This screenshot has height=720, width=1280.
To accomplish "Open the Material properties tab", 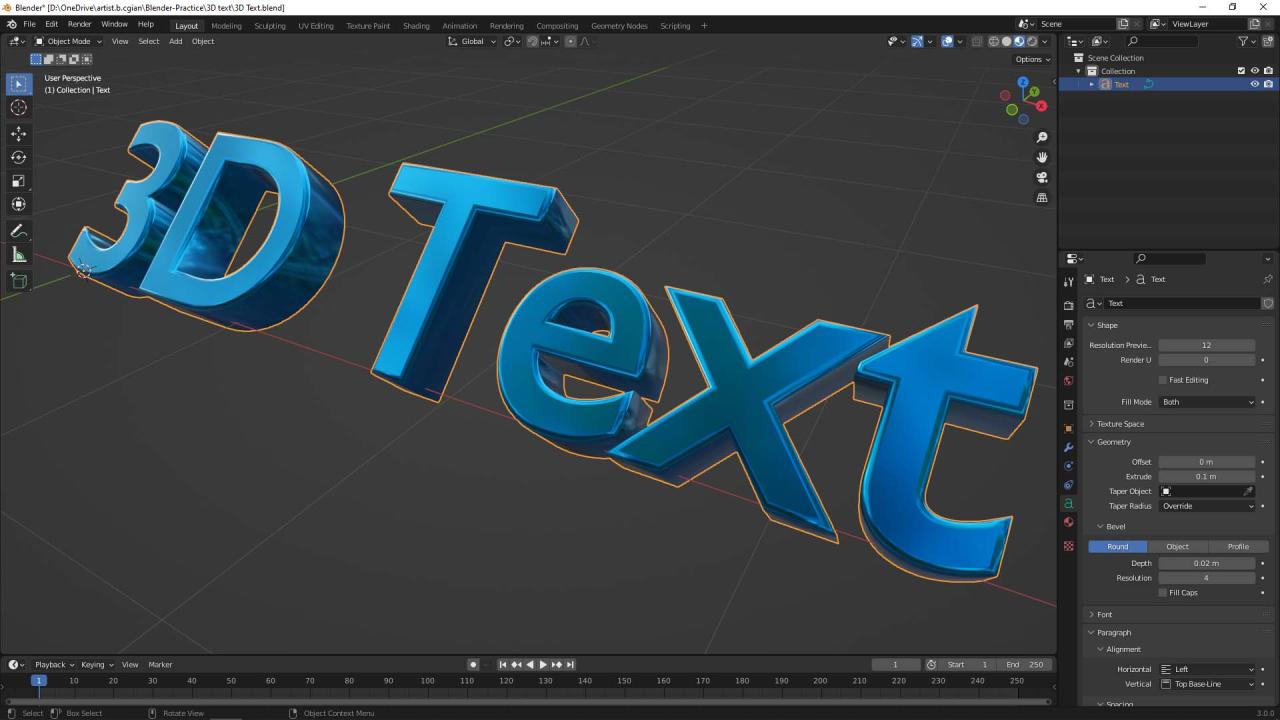I will click(1068, 522).
